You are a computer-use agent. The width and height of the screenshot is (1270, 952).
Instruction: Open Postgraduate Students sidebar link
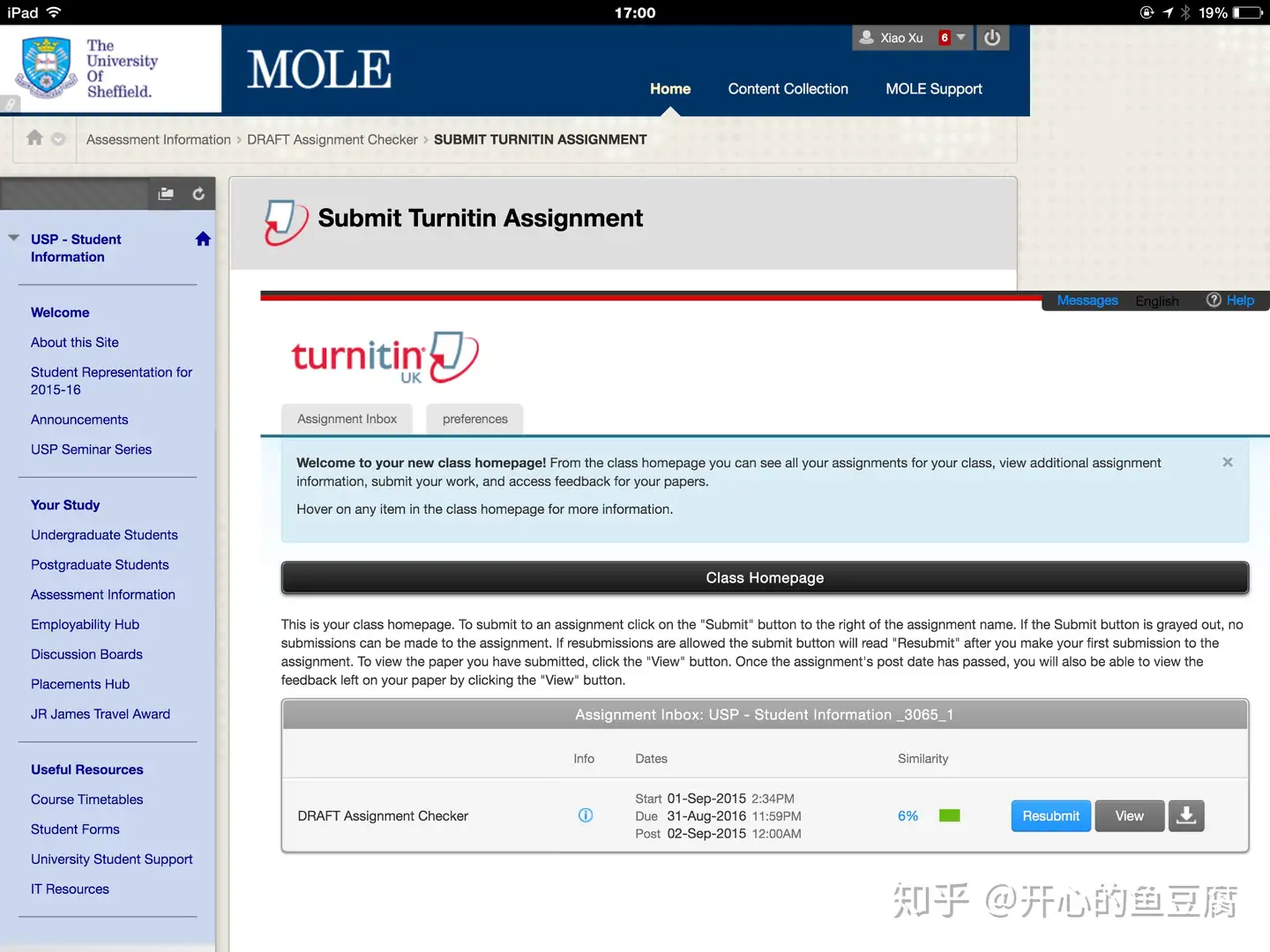[100, 565]
